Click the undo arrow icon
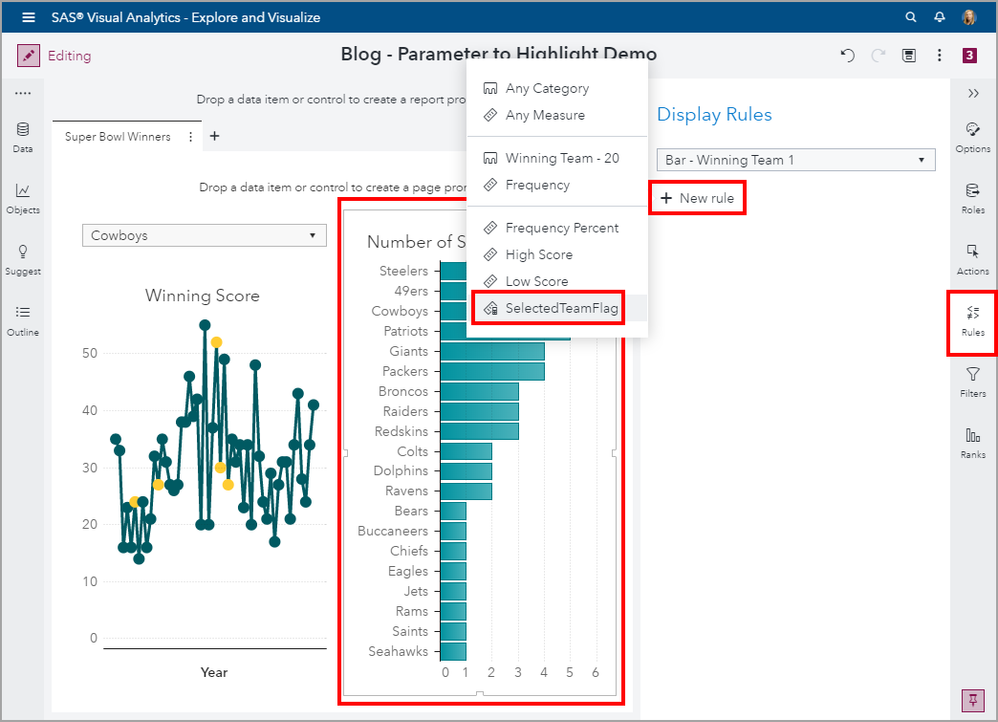 tap(848, 56)
